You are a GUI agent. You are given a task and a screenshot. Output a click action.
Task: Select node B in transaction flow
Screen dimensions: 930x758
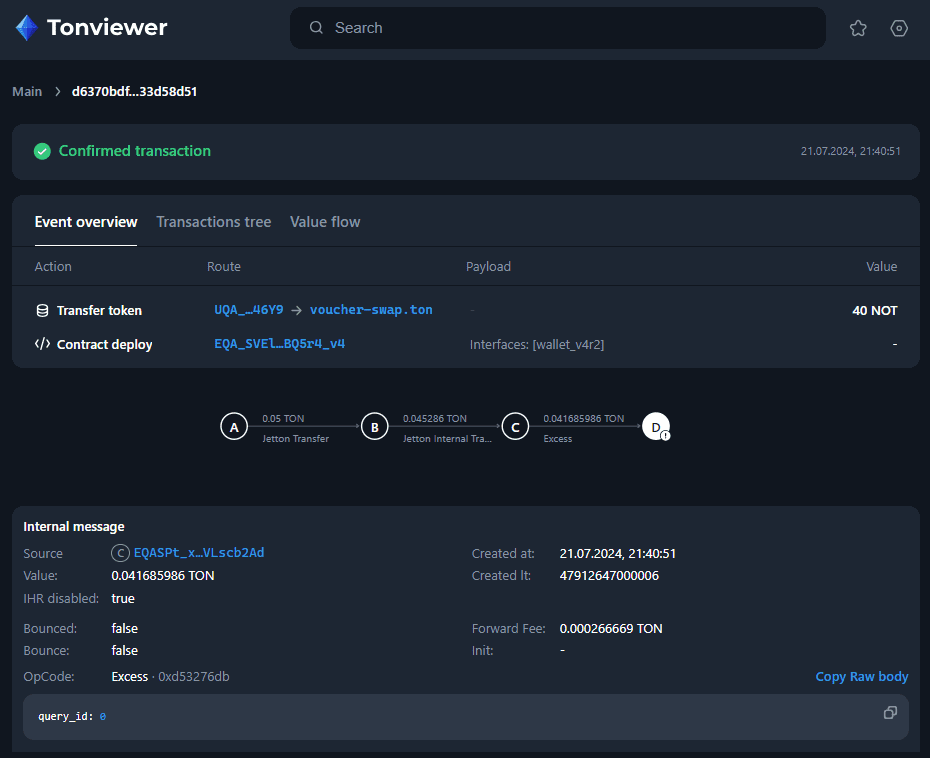[374, 427]
